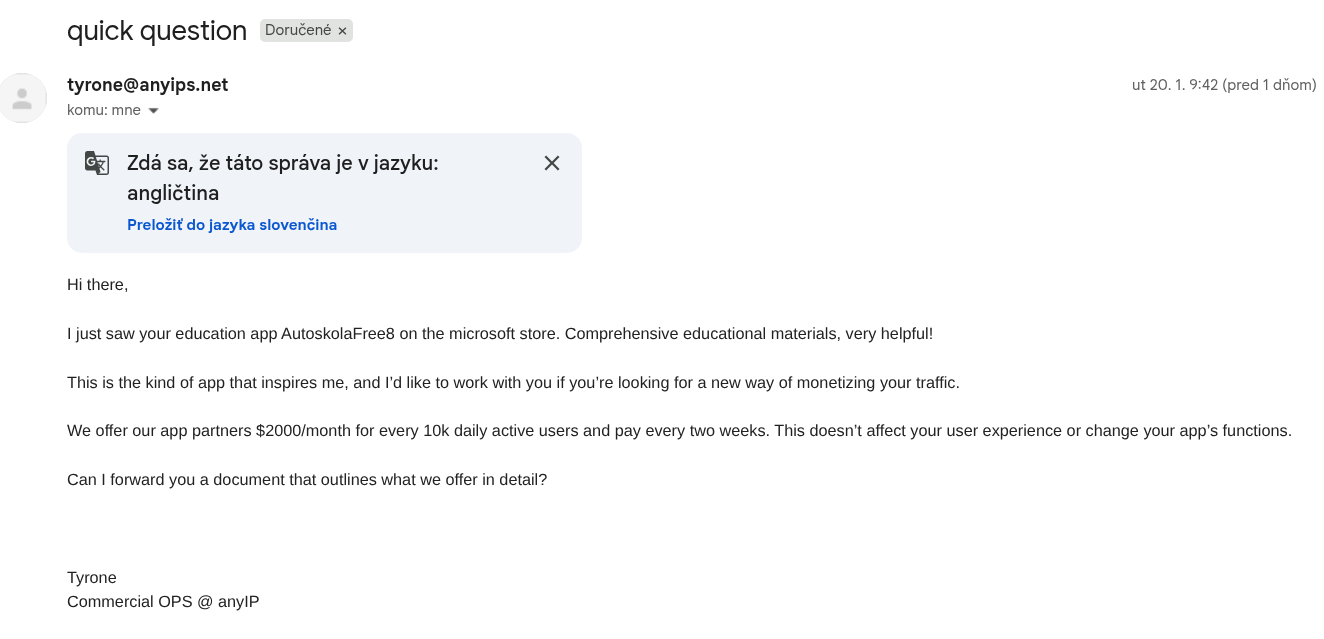Click the translate icon in the language banner

pyautogui.click(x=97, y=163)
